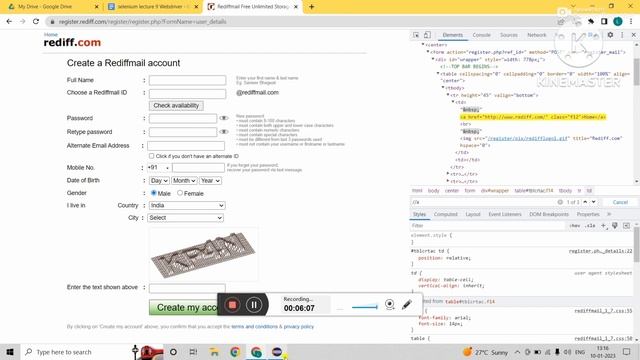Toggle rendering emulations brush icon in Styles
Screen dimensions: 640x360
pos(615,226)
